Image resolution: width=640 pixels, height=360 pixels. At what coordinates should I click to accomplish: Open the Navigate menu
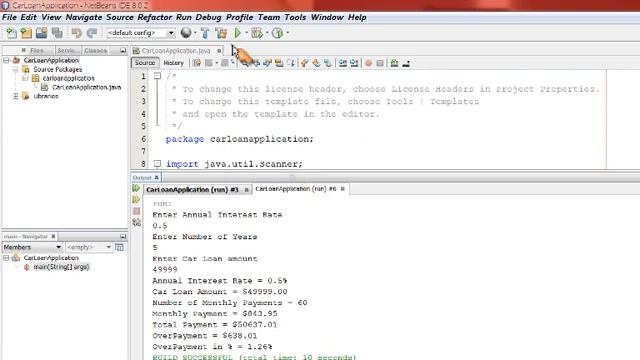tap(84, 17)
